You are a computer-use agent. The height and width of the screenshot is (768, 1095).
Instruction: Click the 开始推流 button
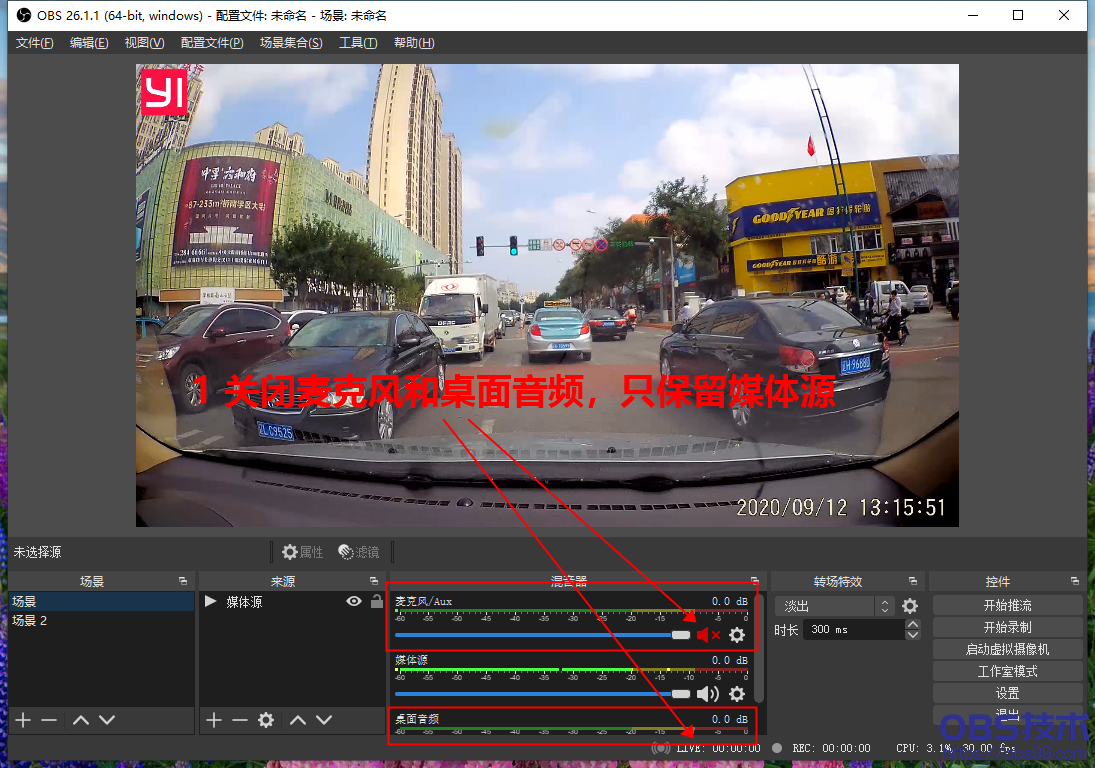pyautogui.click(x=1007, y=606)
